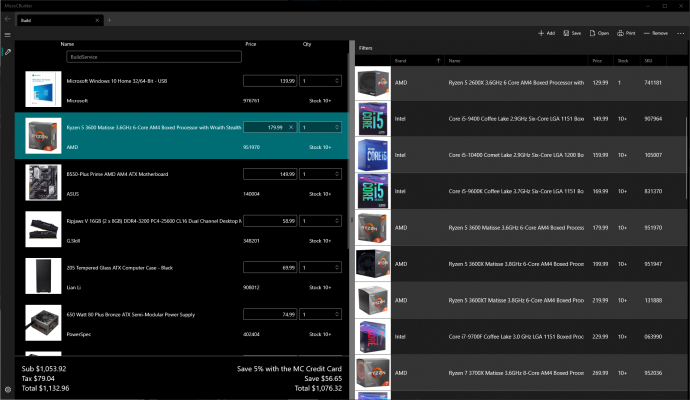Select the Ryzen 5 3600 build thumbnail
This screenshot has width=690, height=400.
pyautogui.click(x=43, y=136)
